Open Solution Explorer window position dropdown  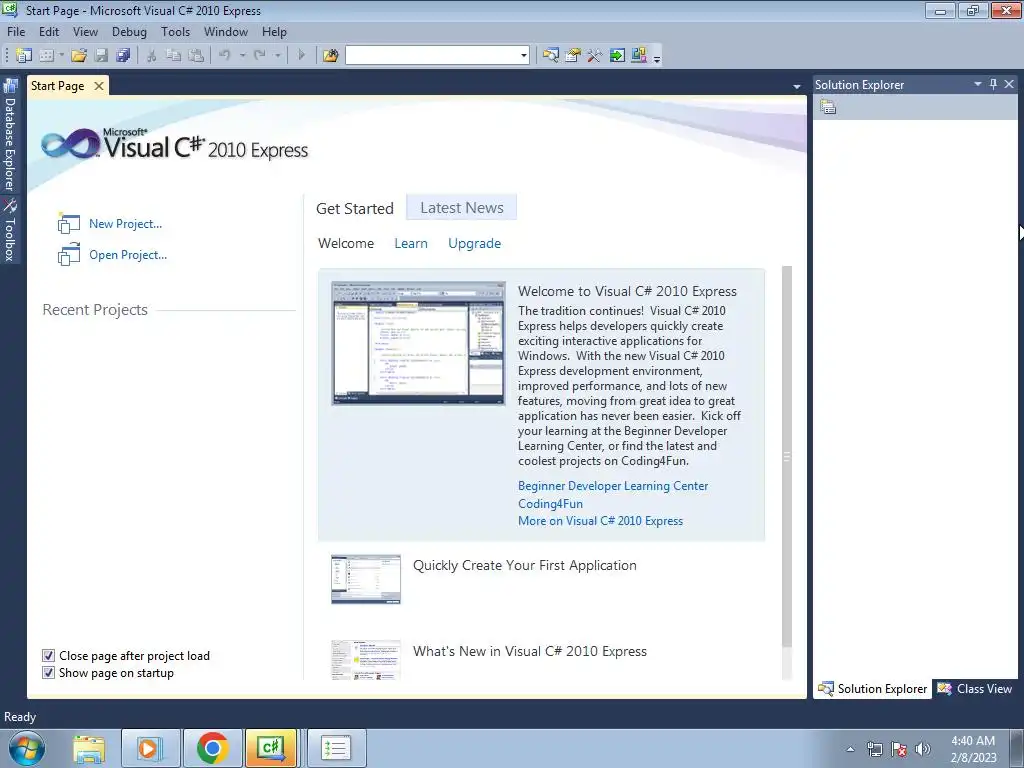(x=978, y=84)
